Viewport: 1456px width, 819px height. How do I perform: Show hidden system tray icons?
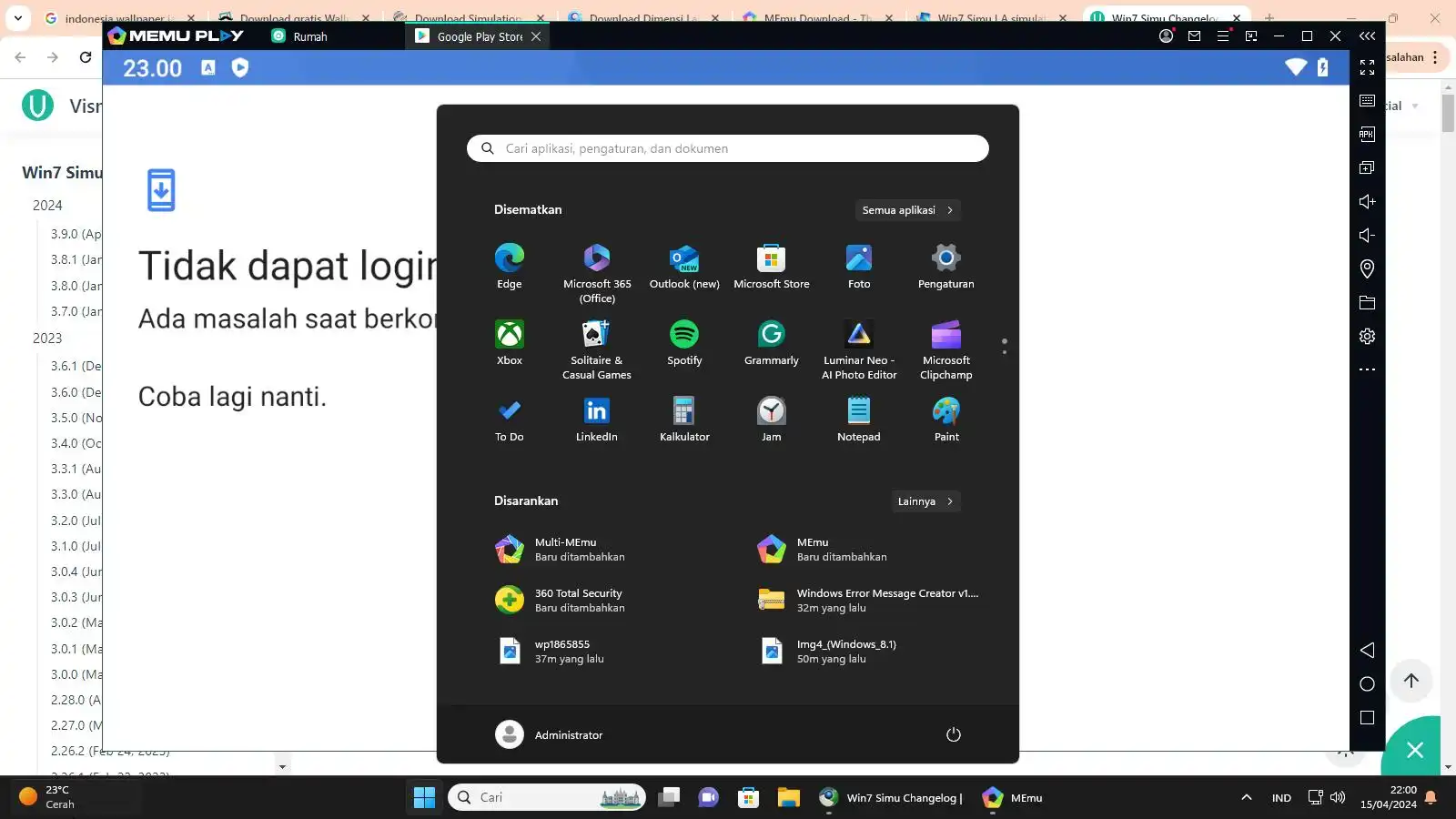pos(1247,797)
